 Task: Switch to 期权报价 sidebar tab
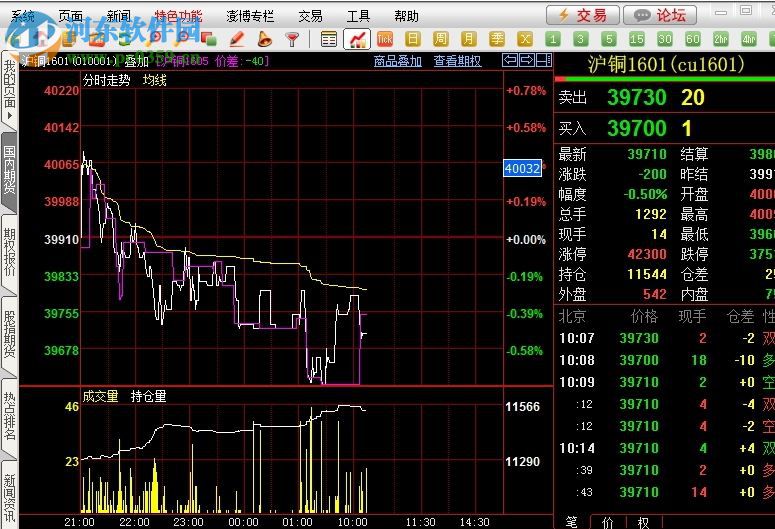[x=9, y=252]
